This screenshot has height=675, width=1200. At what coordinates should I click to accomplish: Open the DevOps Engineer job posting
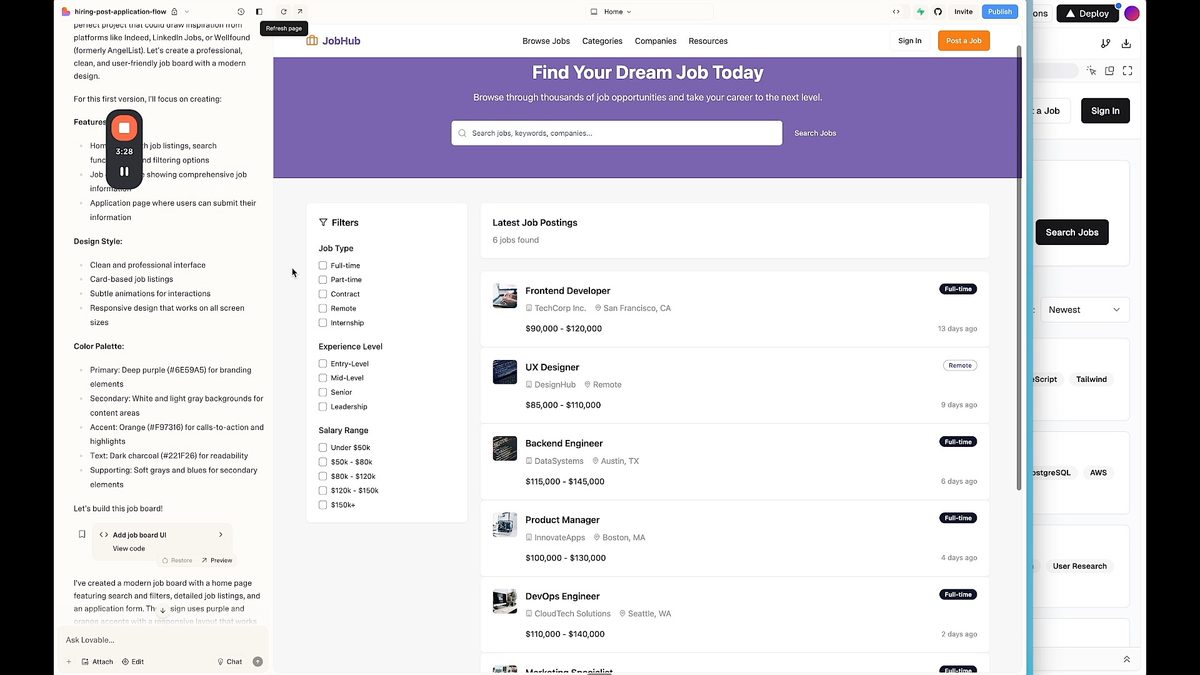[562, 596]
